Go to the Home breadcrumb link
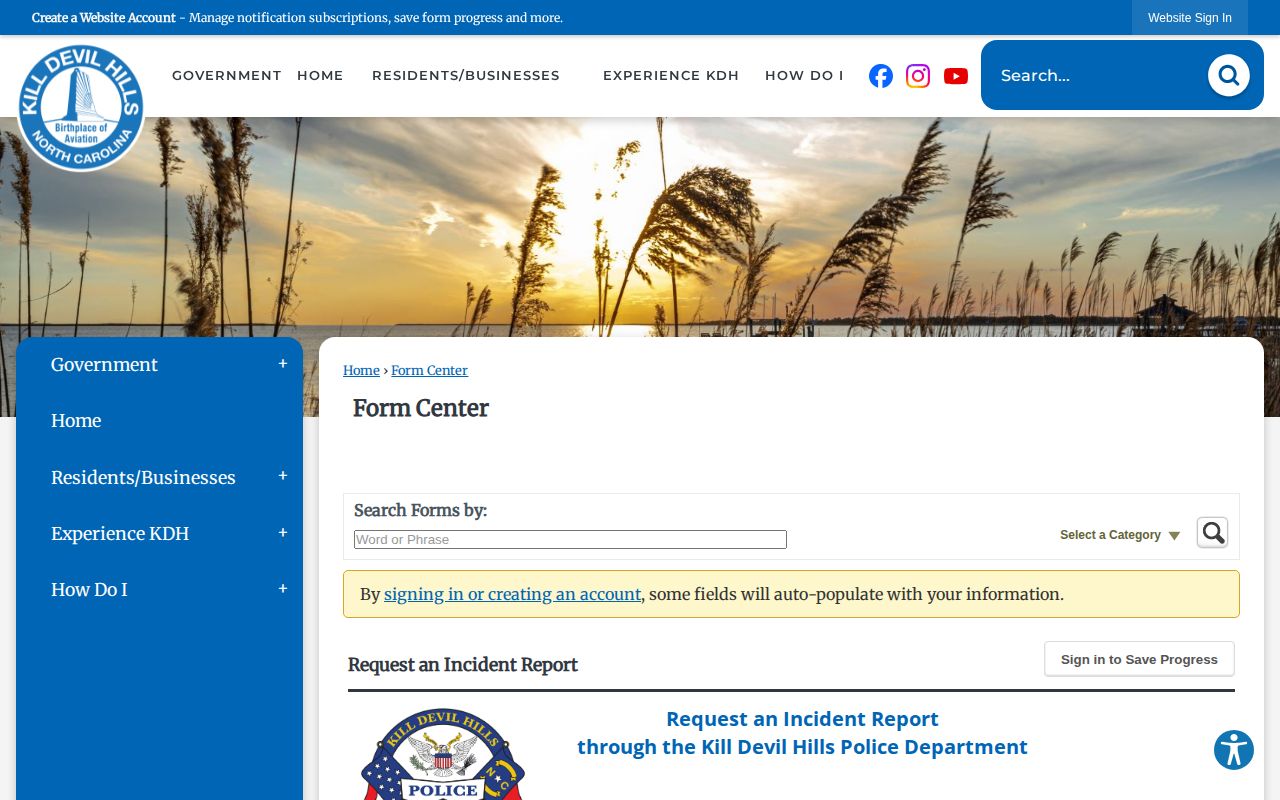This screenshot has height=800, width=1280. (361, 370)
